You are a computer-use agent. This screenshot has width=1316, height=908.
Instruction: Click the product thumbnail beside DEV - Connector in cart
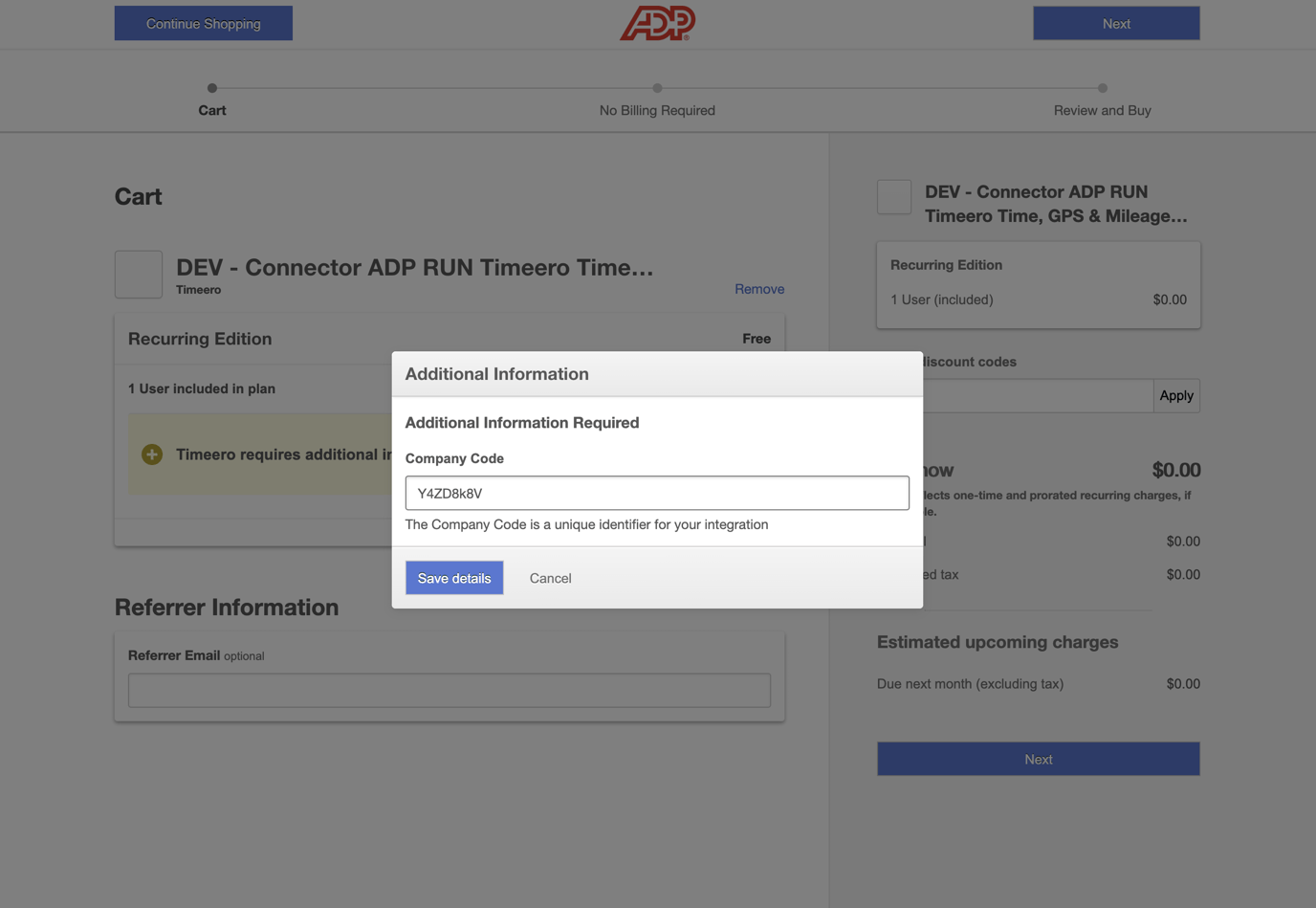pyautogui.click(x=138, y=275)
